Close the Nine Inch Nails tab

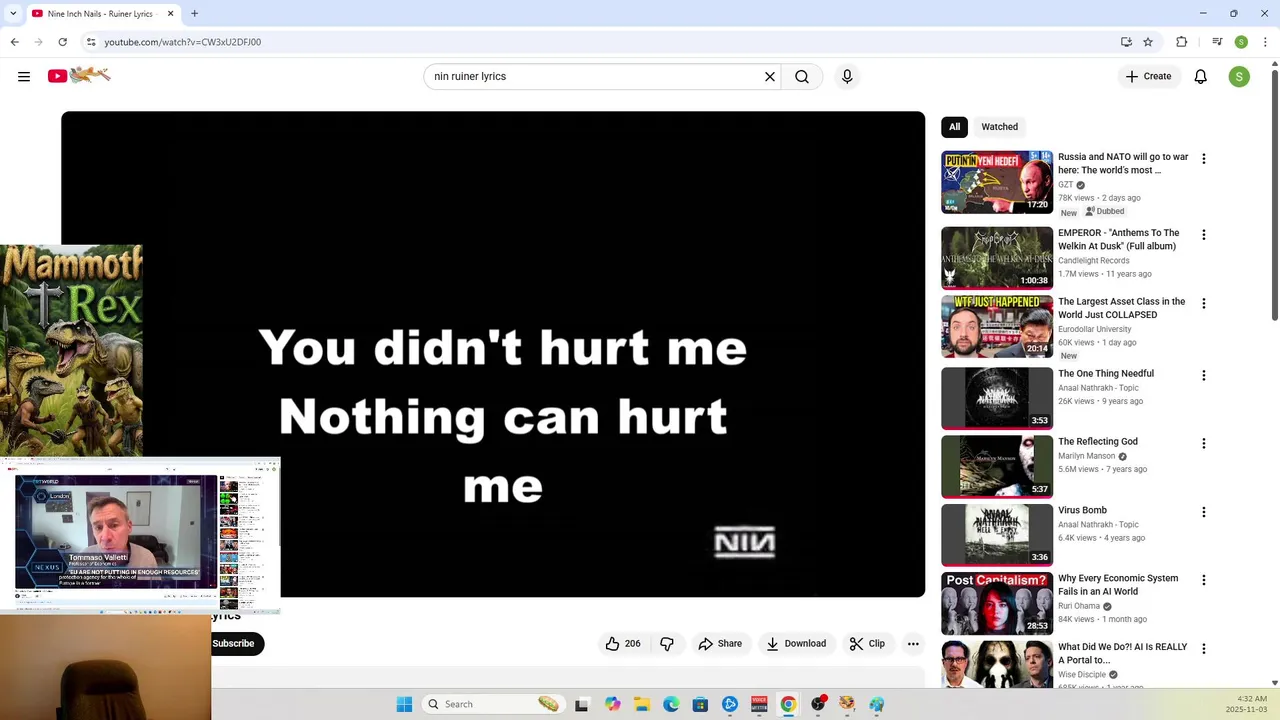[x=171, y=14]
